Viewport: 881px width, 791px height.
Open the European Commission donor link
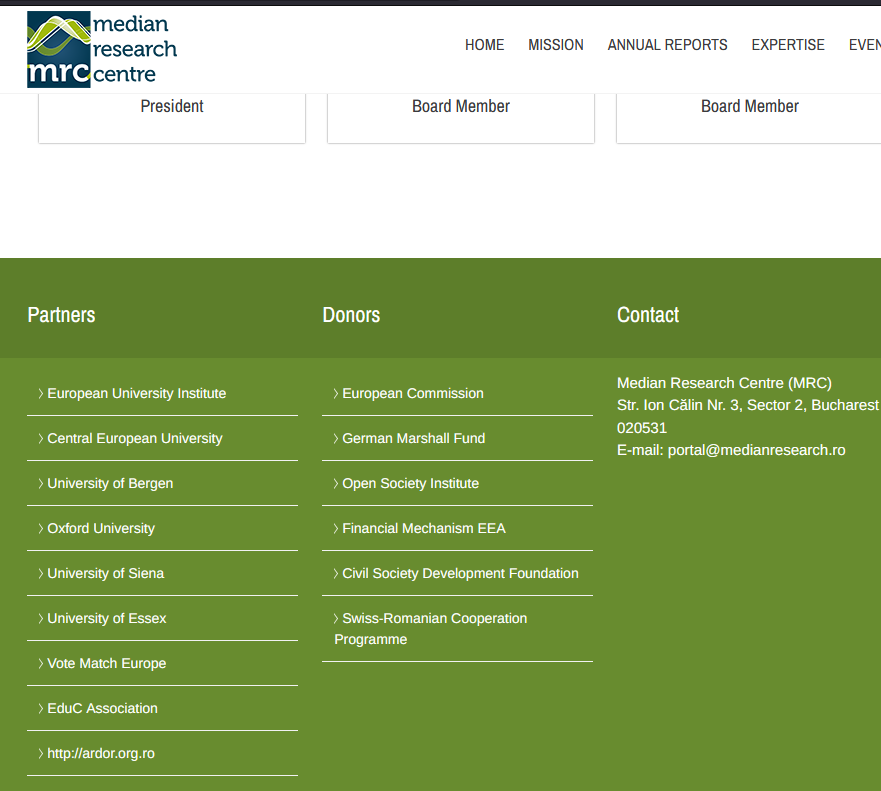(413, 393)
